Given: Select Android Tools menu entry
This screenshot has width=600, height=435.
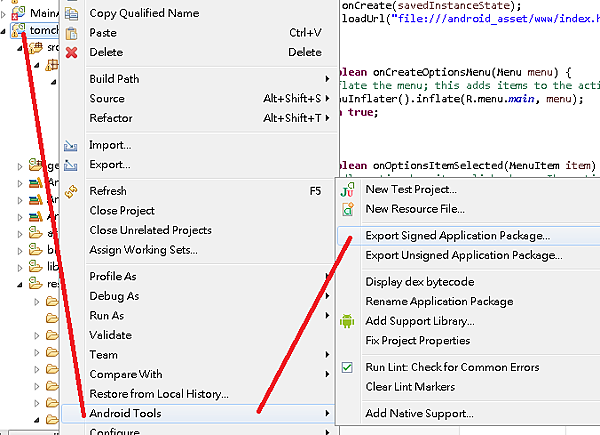Looking at the screenshot, I should [x=198, y=414].
